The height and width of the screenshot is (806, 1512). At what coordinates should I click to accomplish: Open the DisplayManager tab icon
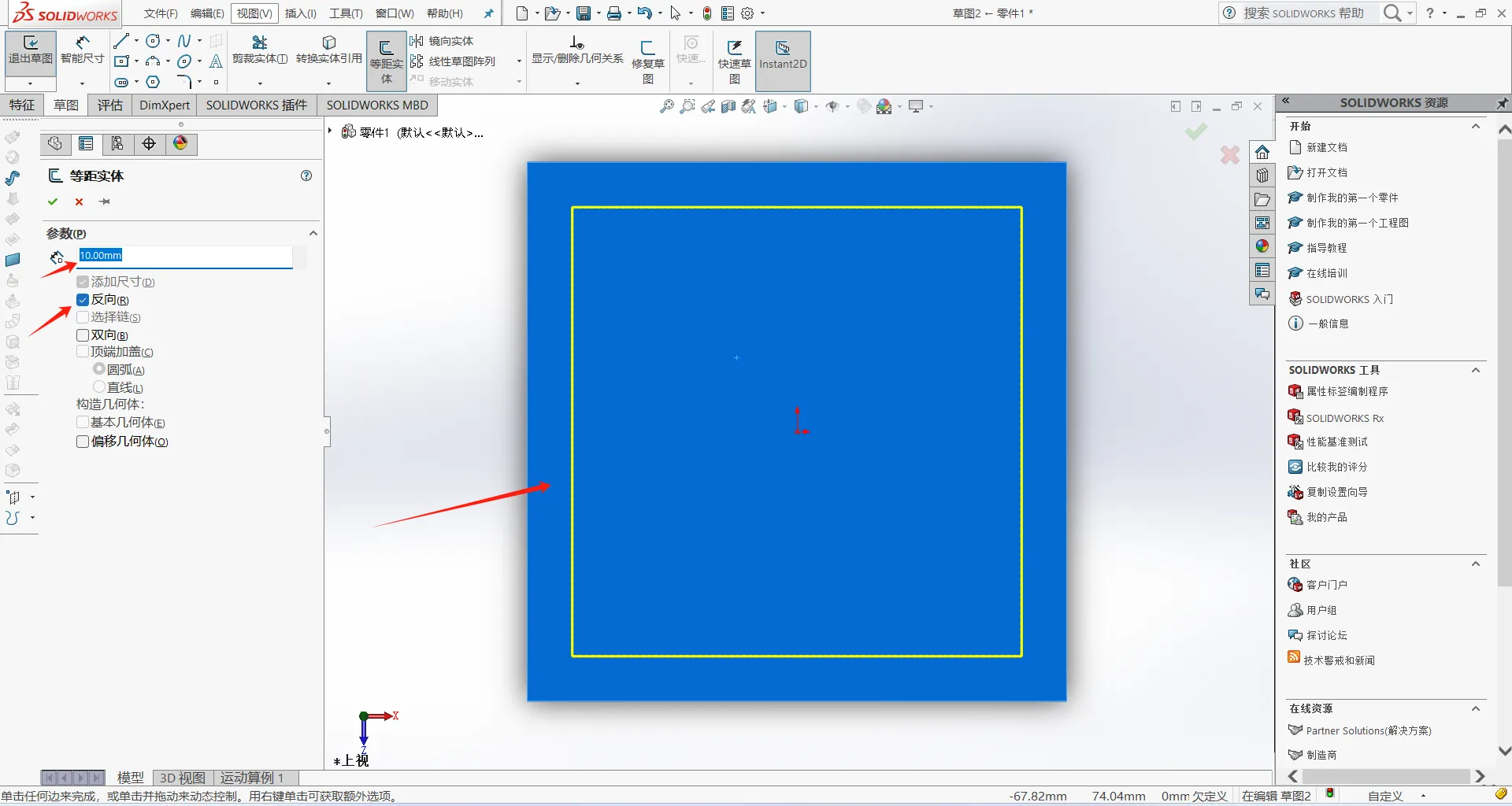(x=180, y=143)
